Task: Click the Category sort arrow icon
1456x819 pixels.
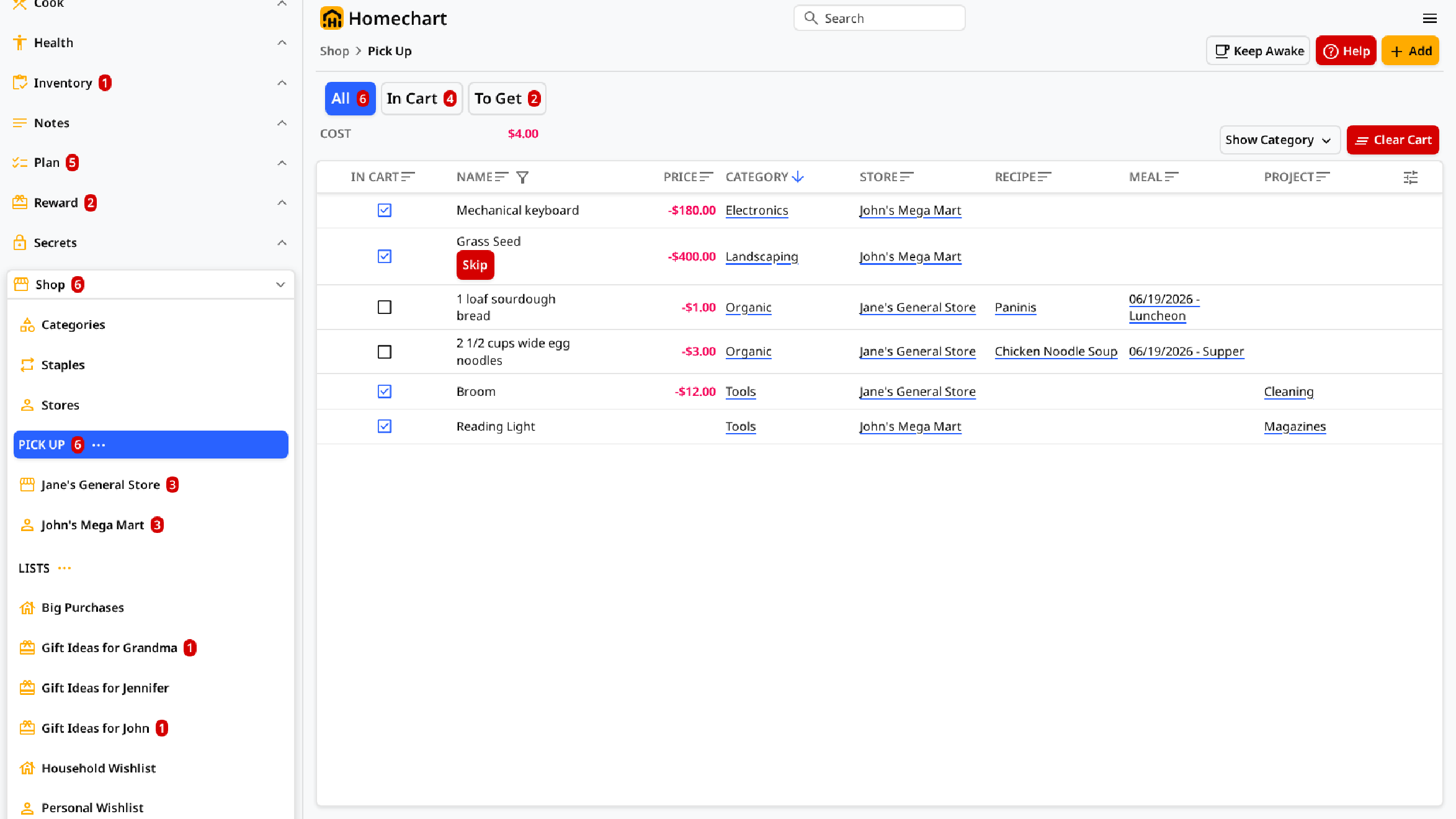Action: click(x=798, y=177)
